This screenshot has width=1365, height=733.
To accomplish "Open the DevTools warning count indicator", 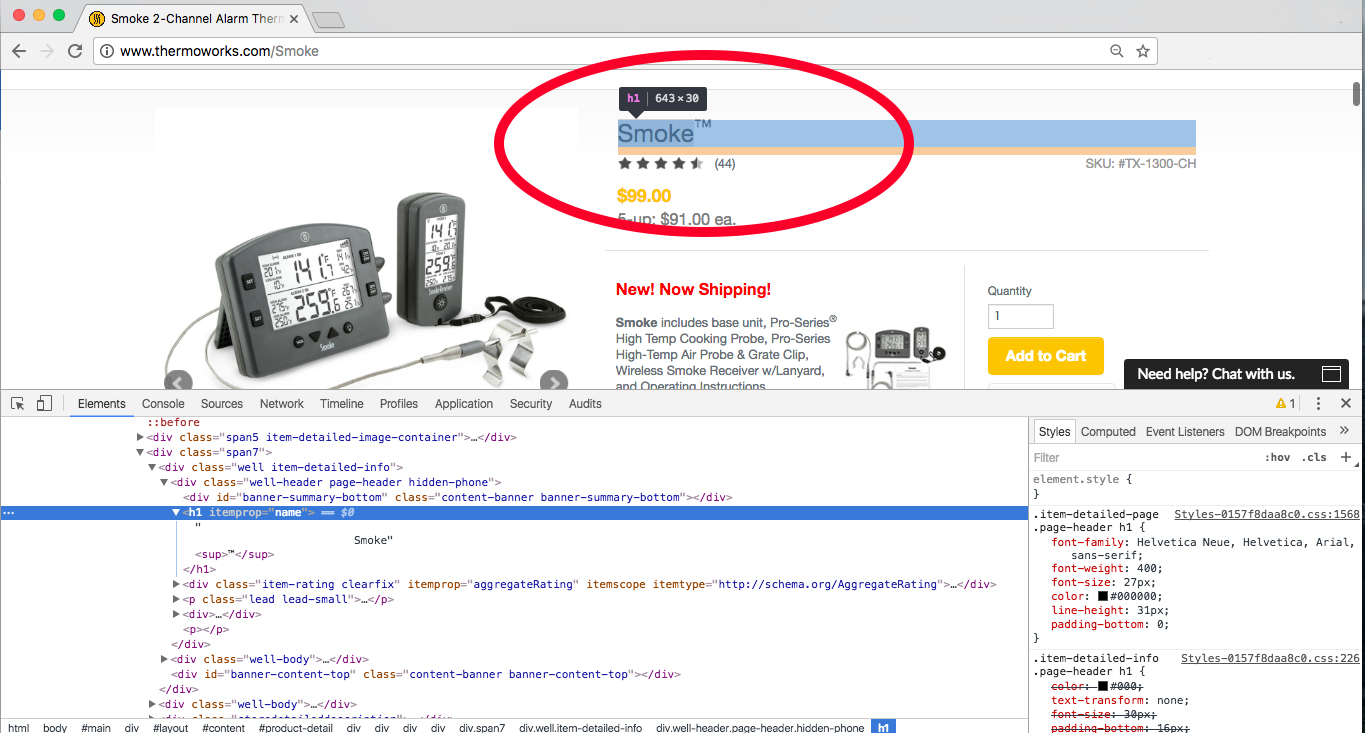I will pyautogui.click(x=1286, y=404).
